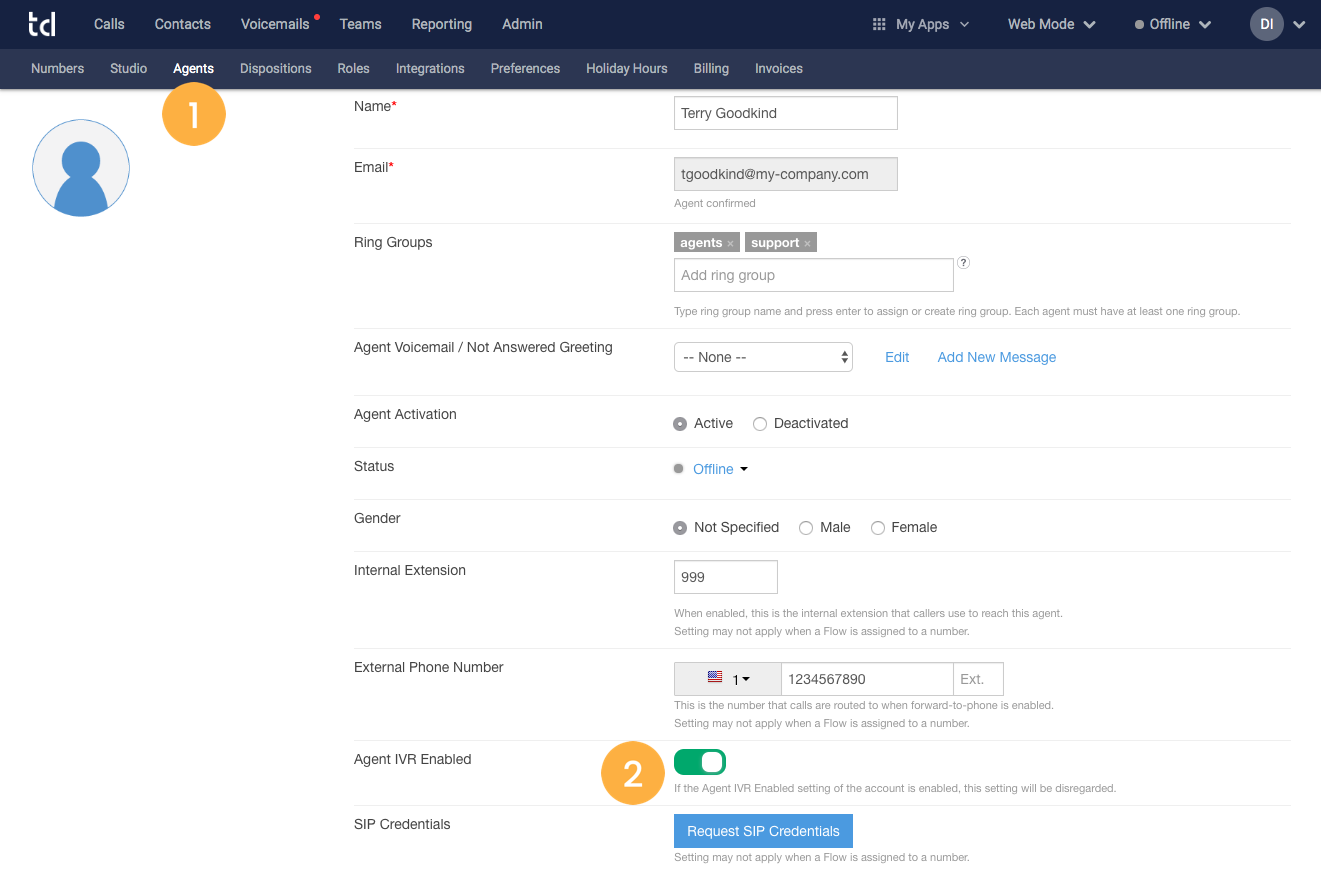Remove the support ring group tag
The width and height of the screenshot is (1321, 872).
pos(806,242)
